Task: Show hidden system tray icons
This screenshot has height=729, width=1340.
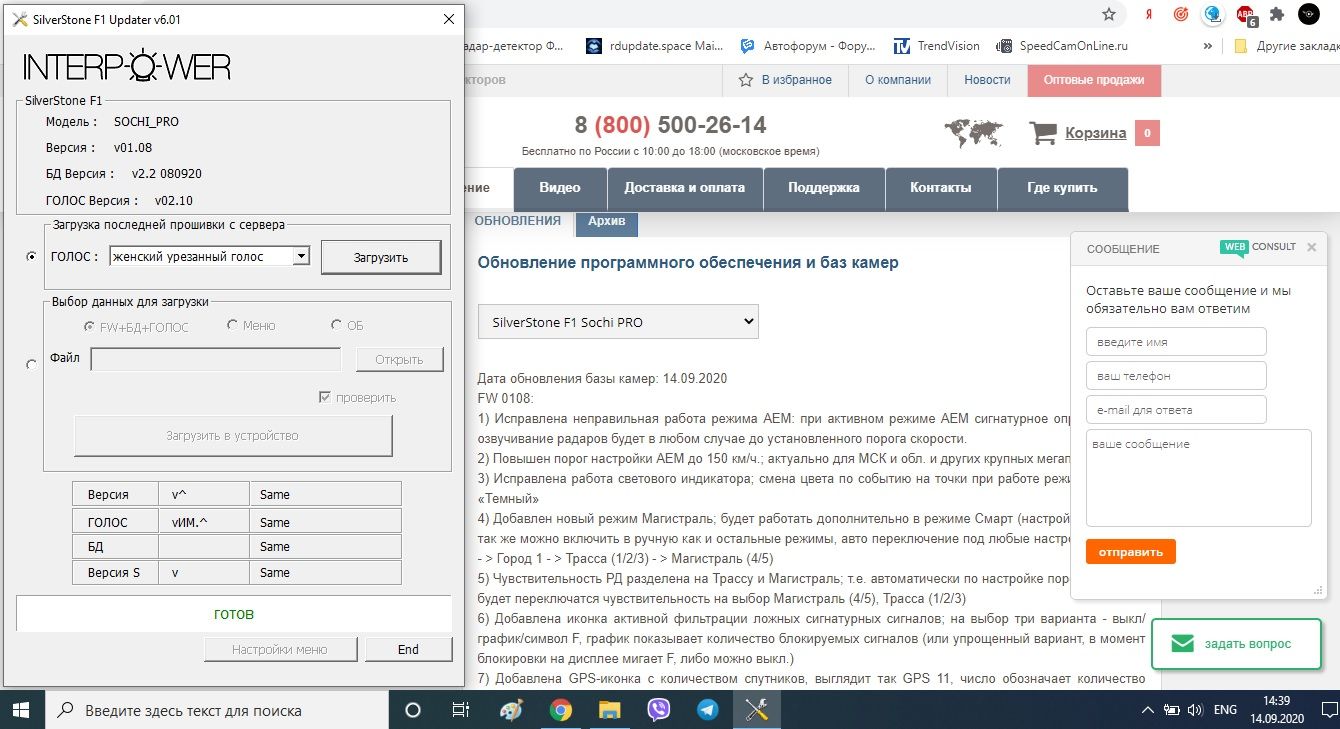Action: [1147, 710]
